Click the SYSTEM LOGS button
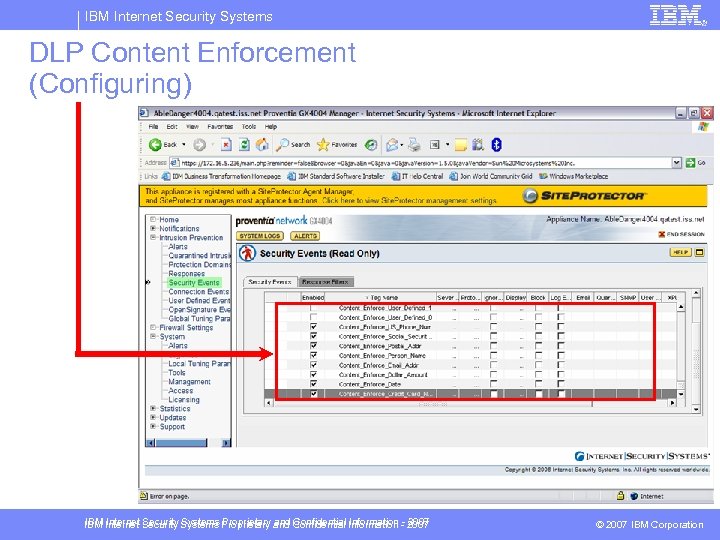The image size is (720, 540). (260, 236)
